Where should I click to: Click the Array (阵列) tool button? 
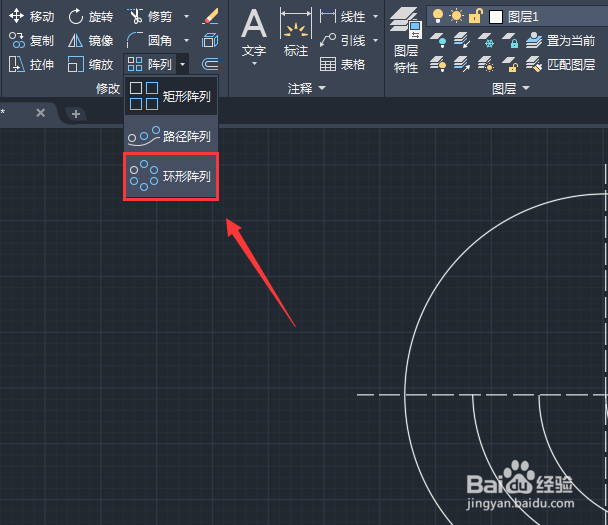(150, 64)
